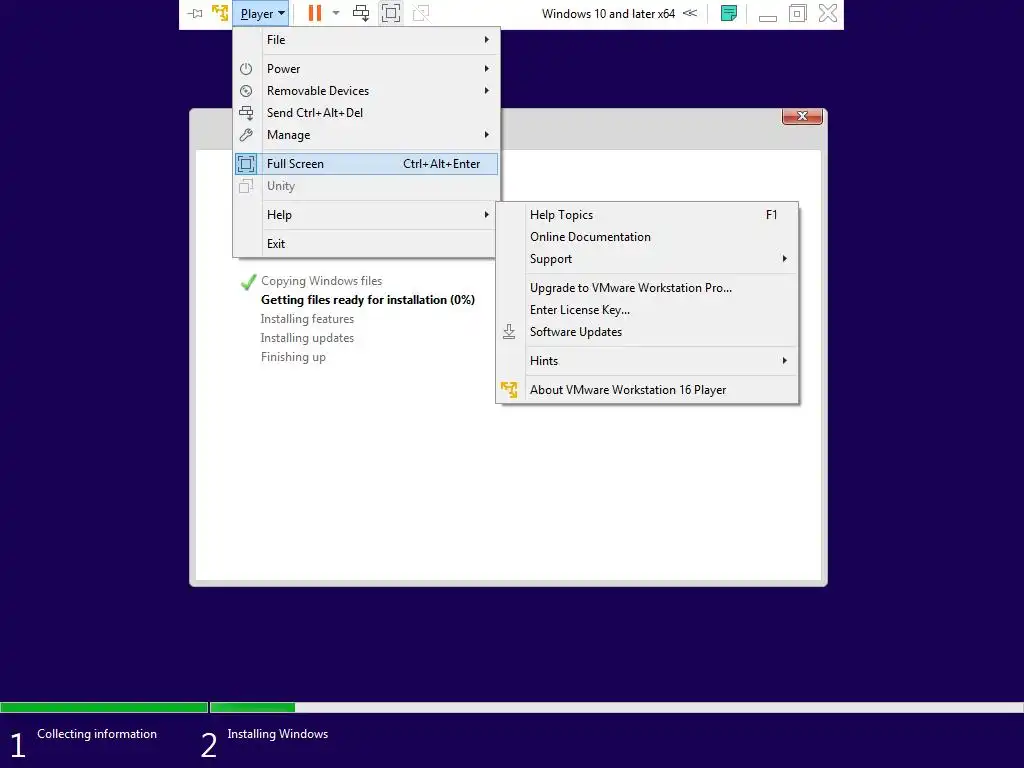
Task: Click 'Collecting information' stage label
Action: tap(97, 734)
